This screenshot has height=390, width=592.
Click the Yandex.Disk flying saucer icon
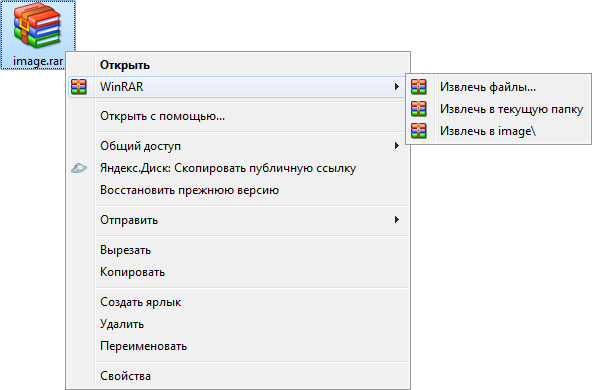pyautogui.click(x=79, y=168)
